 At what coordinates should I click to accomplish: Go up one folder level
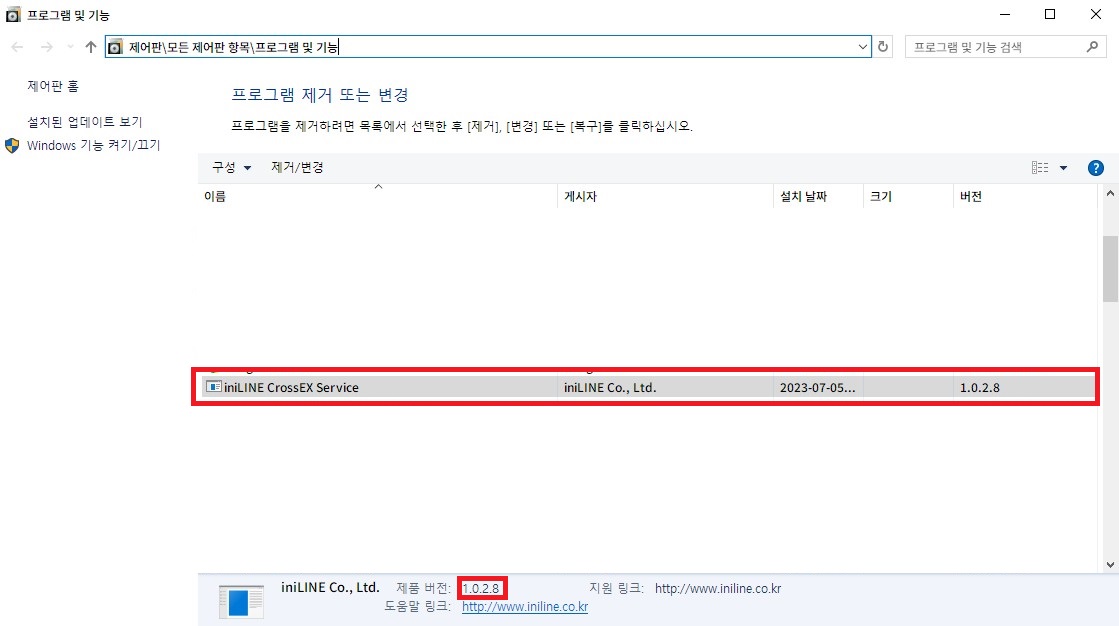coord(91,47)
